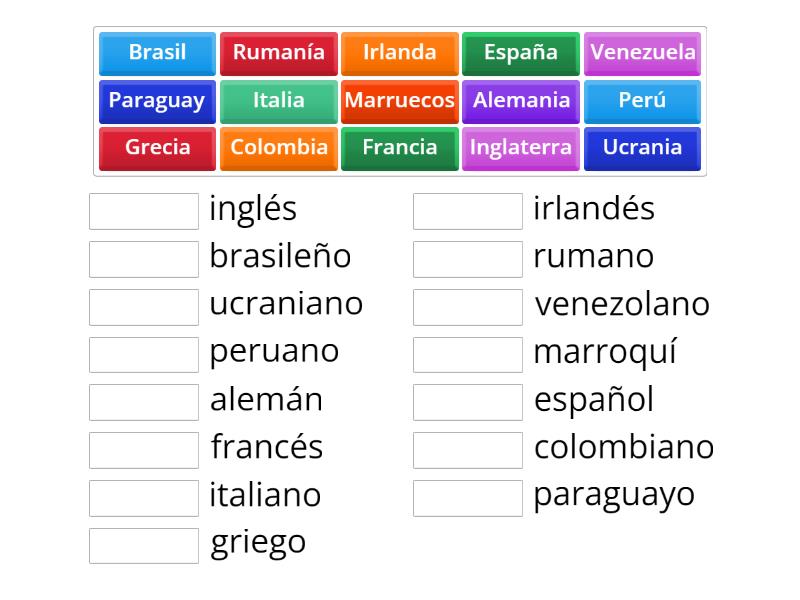Select the Marruecos tile
The width and height of the screenshot is (800, 600).
pyautogui.click(x=399, y=101)
